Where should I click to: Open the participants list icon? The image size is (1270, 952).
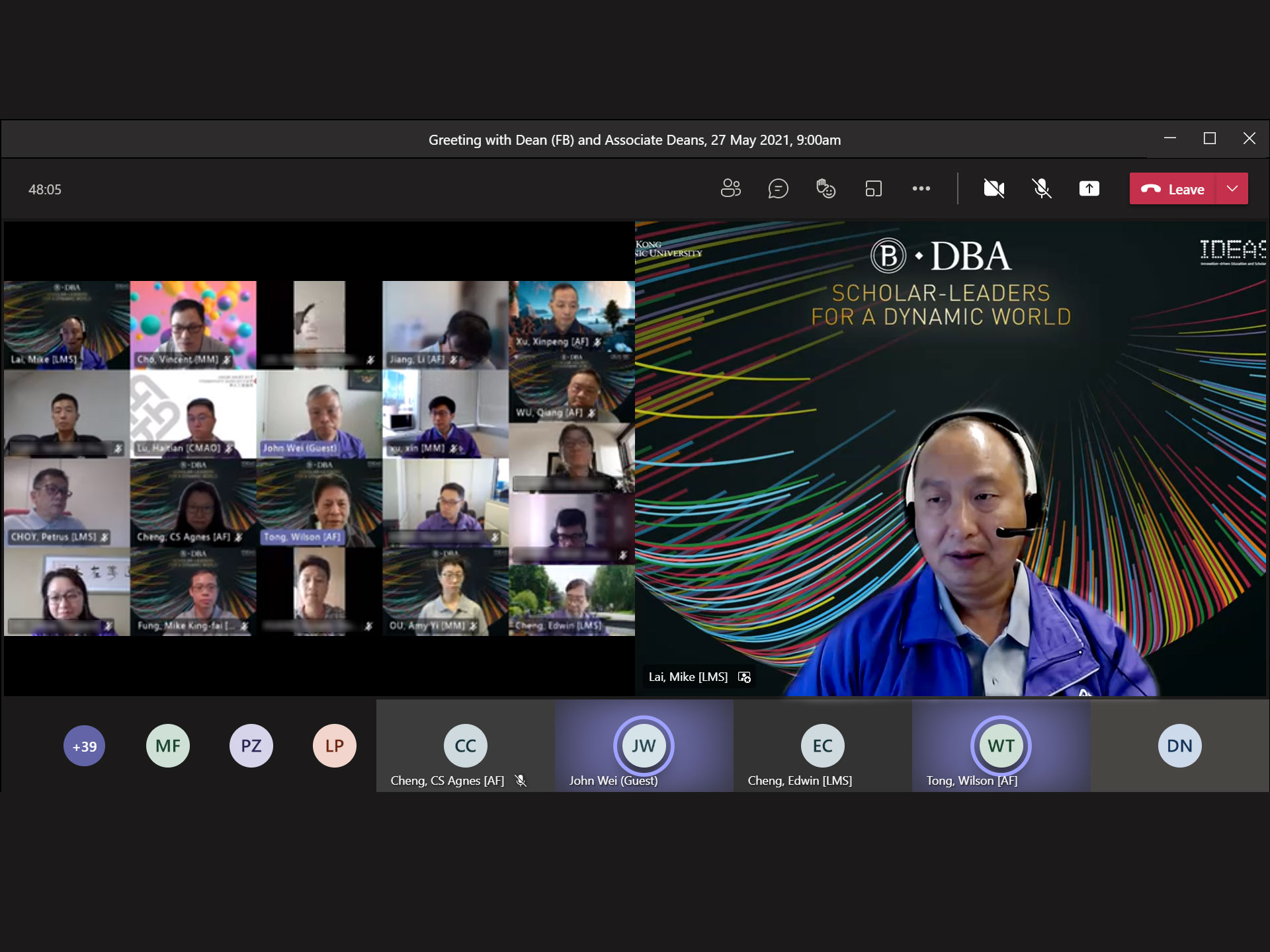[x=730, y=189]
